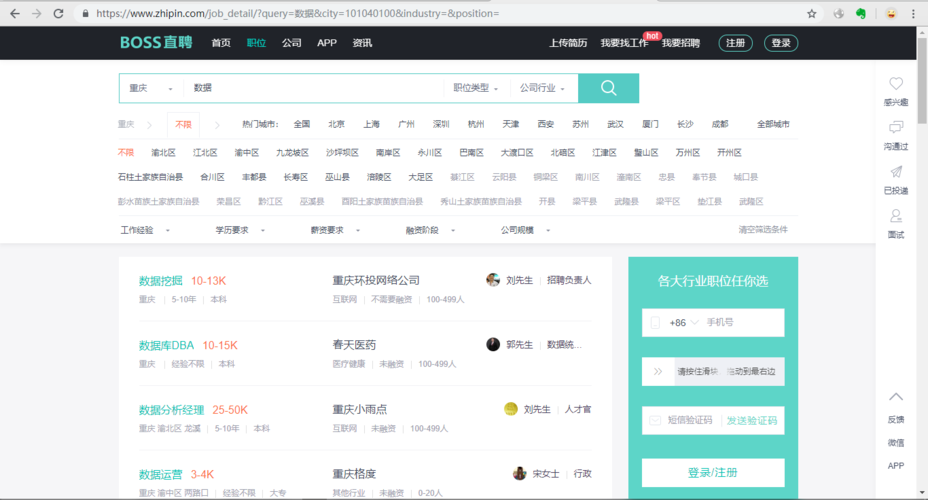Click the BOSS直聘 logo
The width and height of the screenshot is (928, 500).
[156, 43]
